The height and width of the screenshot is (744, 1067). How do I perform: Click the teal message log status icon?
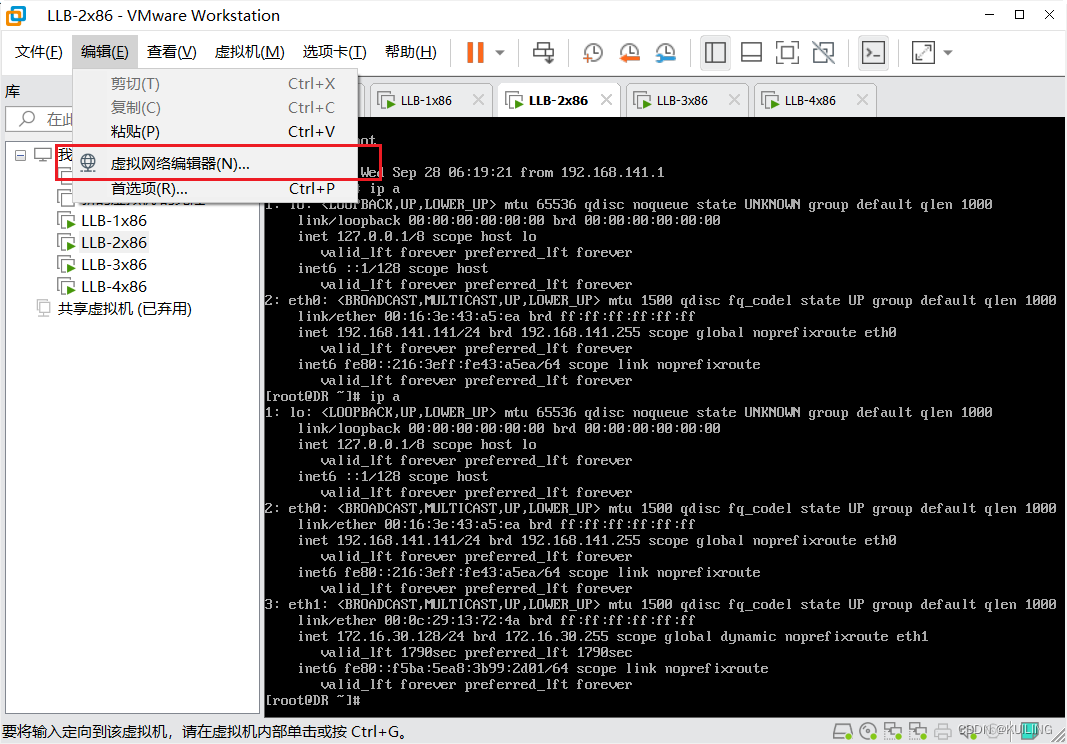click(1030, 732)
